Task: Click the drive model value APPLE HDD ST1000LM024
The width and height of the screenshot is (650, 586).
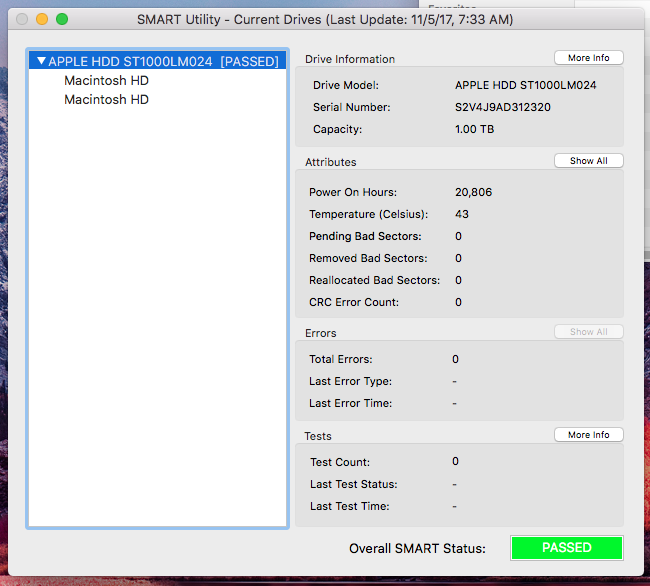Action: (x=526, y=85)
